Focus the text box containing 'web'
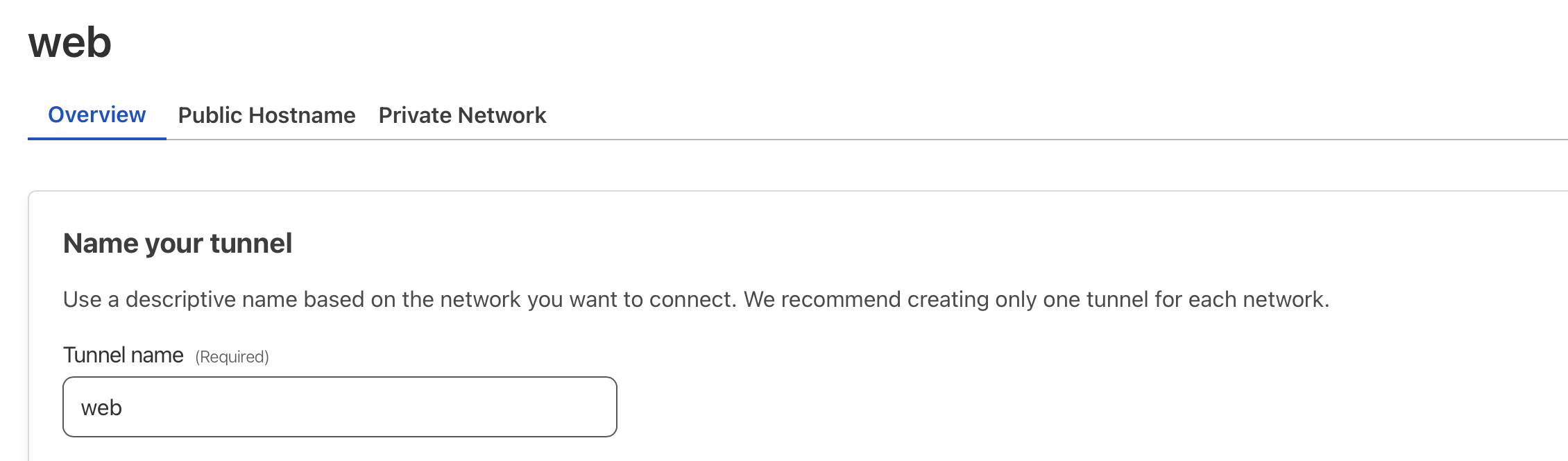Screen dimensions: 1568x461 (278, 407)
